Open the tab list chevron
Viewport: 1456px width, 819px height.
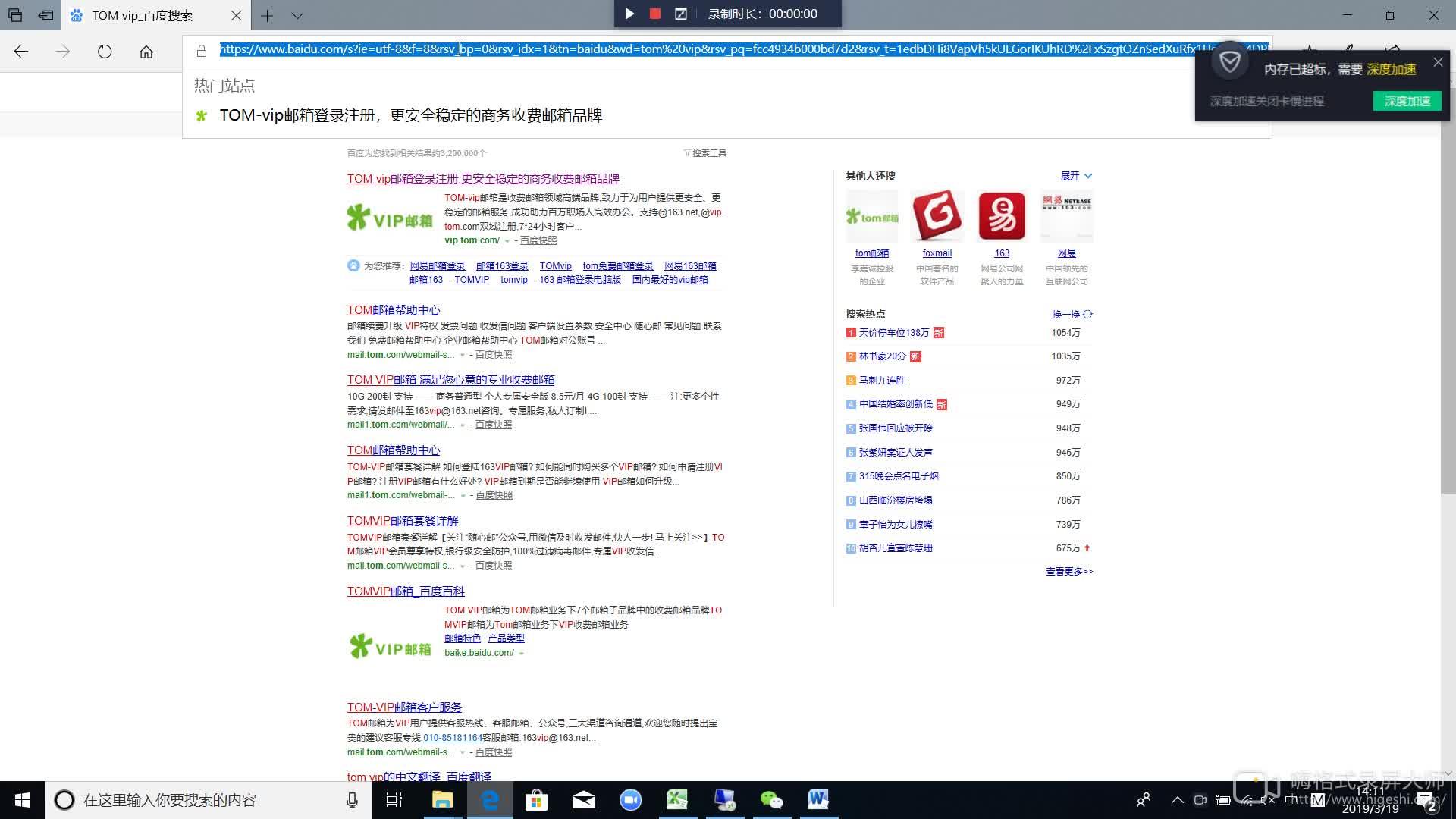297,15
